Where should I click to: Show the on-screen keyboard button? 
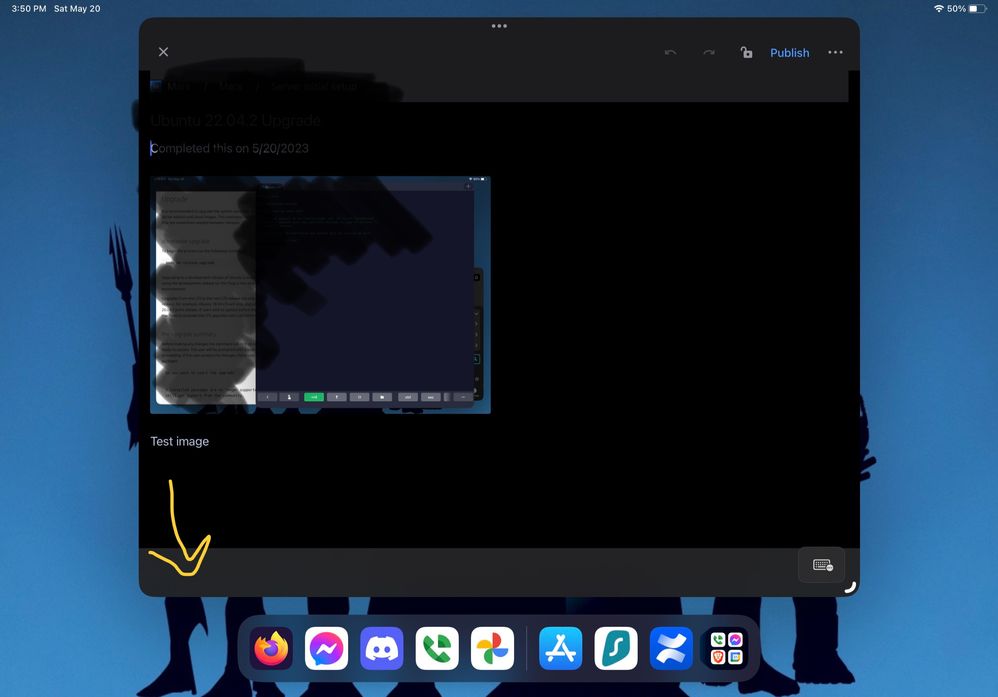[x=822, y=565]
